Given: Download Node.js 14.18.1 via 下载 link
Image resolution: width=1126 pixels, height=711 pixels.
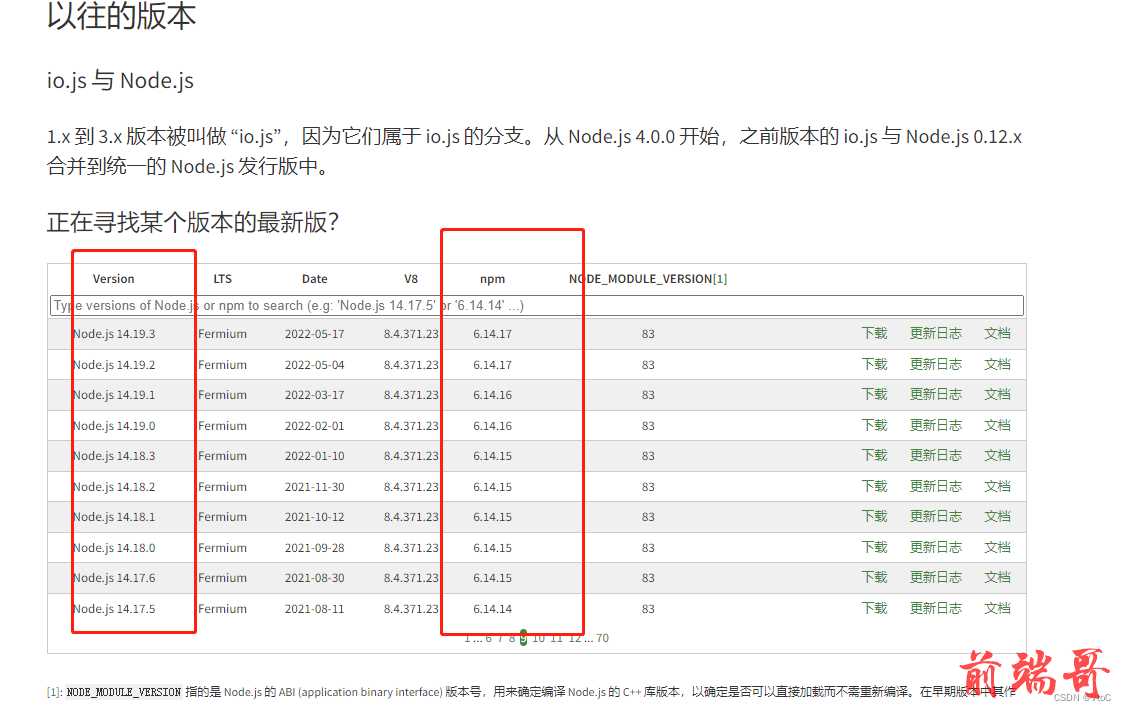Looking at the screenshot, I should coord(875,516).
